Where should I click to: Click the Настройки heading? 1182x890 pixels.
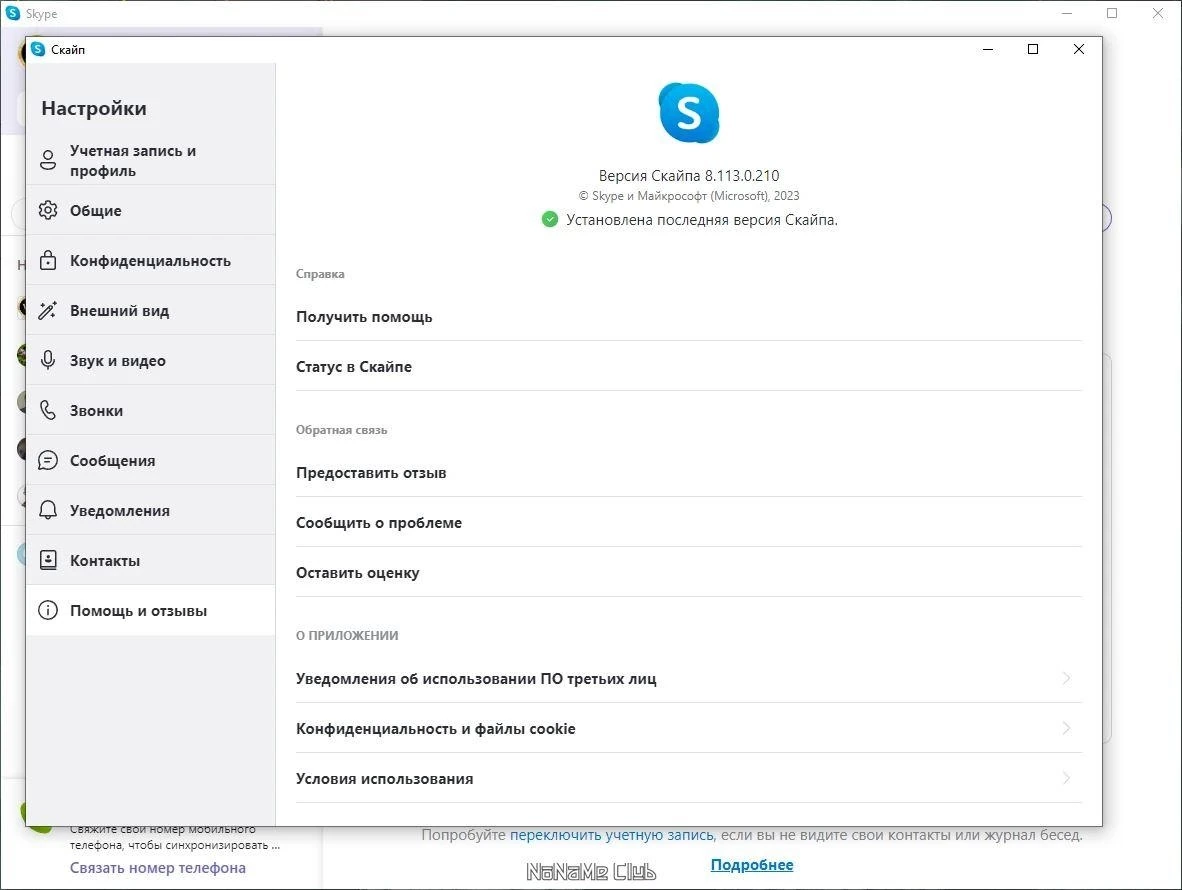point(94,109)
